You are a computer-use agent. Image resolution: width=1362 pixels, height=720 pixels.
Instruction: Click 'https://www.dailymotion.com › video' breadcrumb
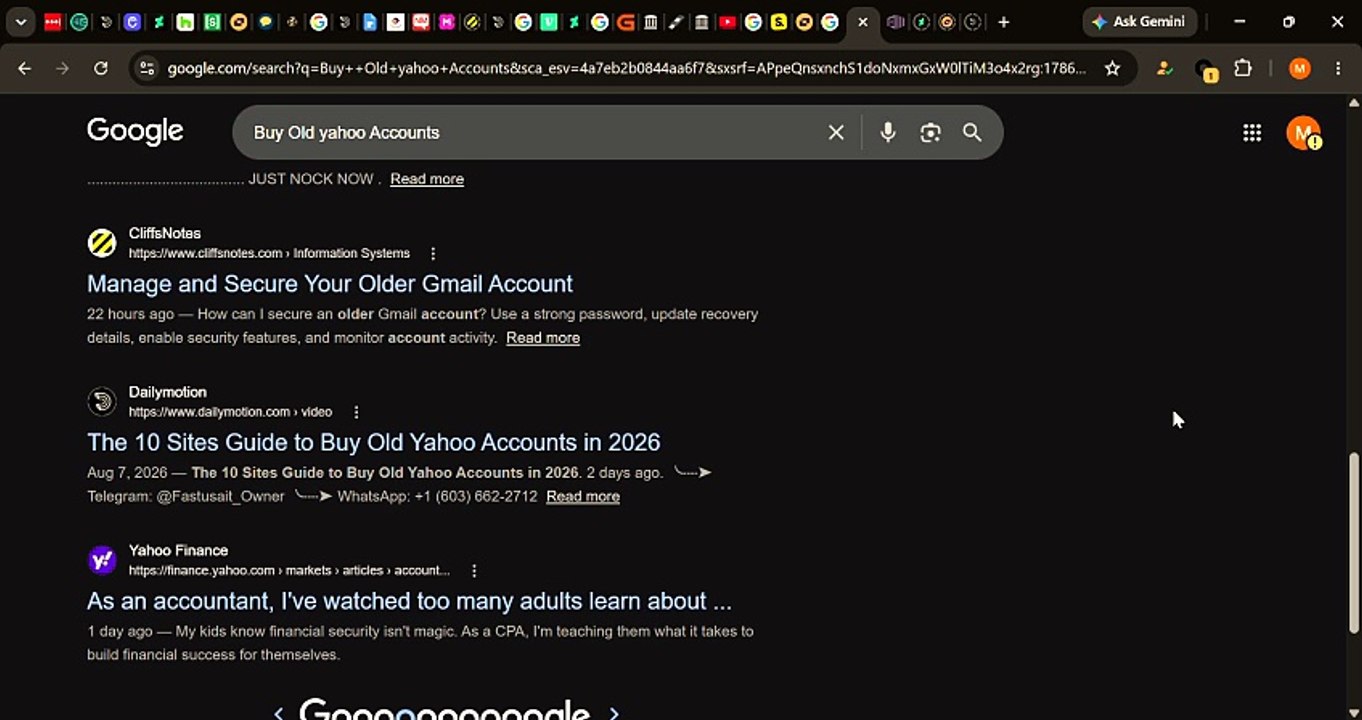[230, 412]
